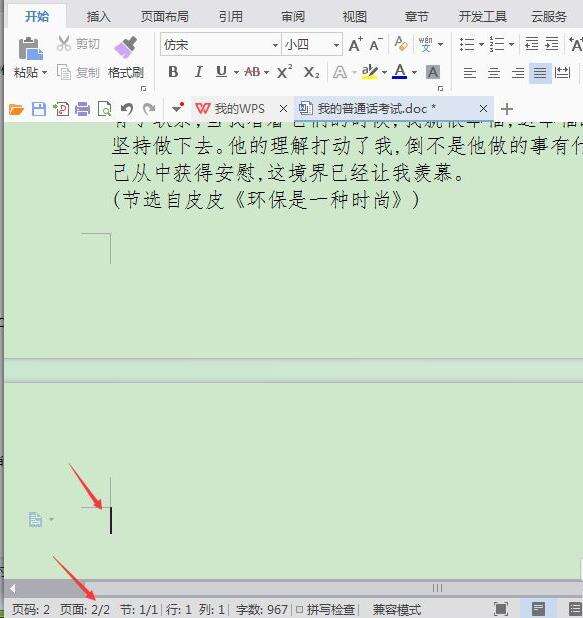This screenshot has width=583, height=618.
Task: Export to PDF icon in quick toolbar
Action: [61, 109]
